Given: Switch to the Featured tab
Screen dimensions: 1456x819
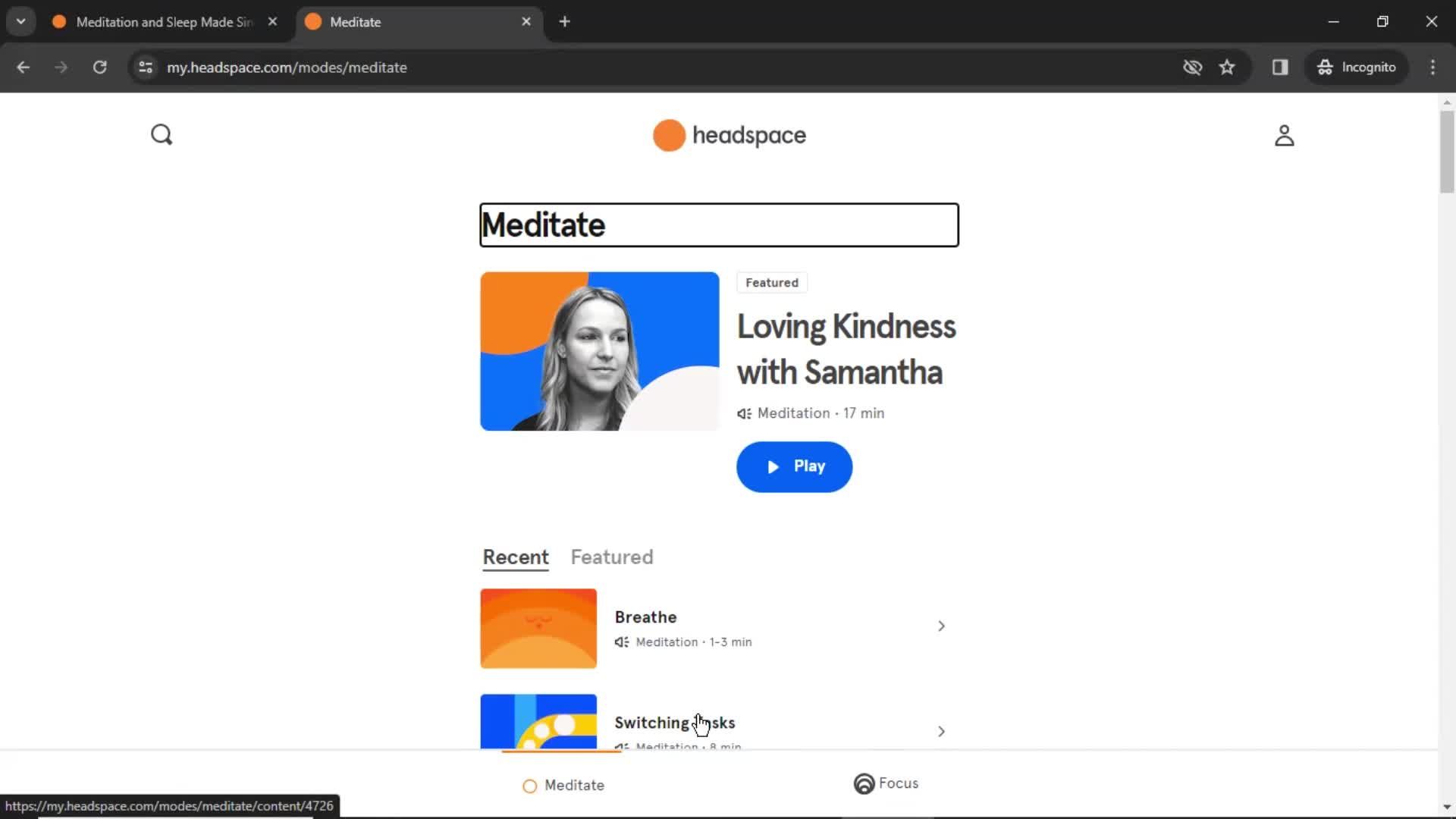Looking at the screenshot, I should click(611, 557).
